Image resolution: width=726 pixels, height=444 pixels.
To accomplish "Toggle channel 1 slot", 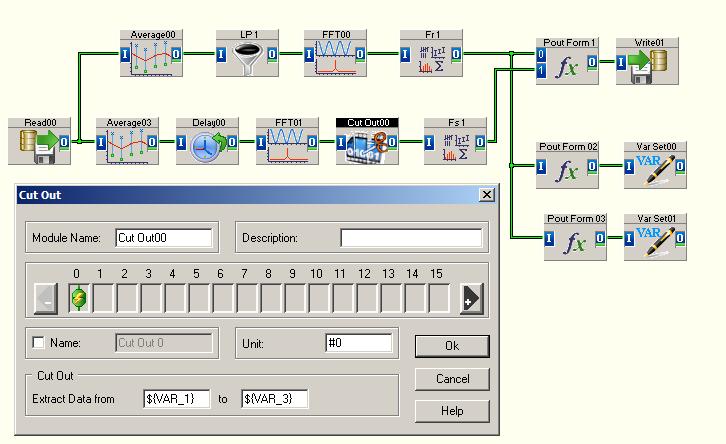I will tap(103, 299).
